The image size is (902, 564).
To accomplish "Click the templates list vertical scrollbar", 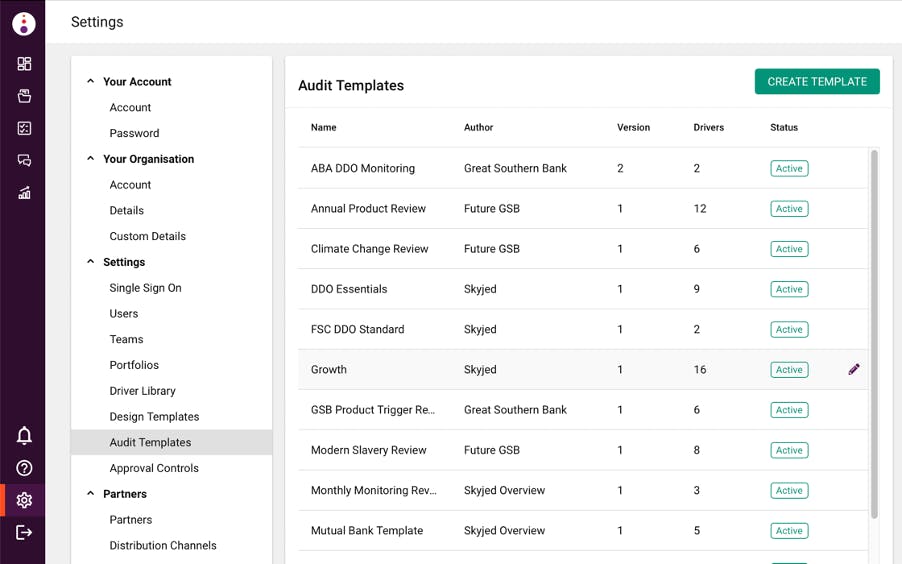I will tap(874, 330).
